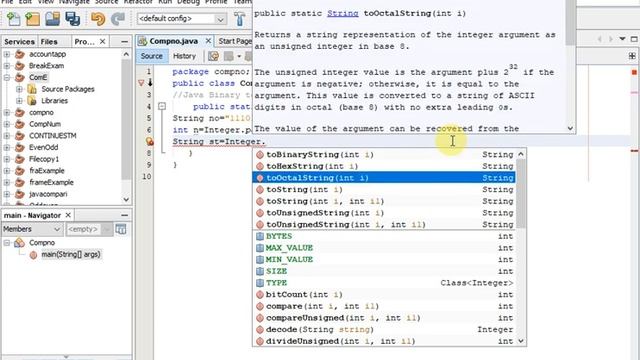Click the Source Packages folder icon
This screenshot has height=360, width=640.
point(32,89)
